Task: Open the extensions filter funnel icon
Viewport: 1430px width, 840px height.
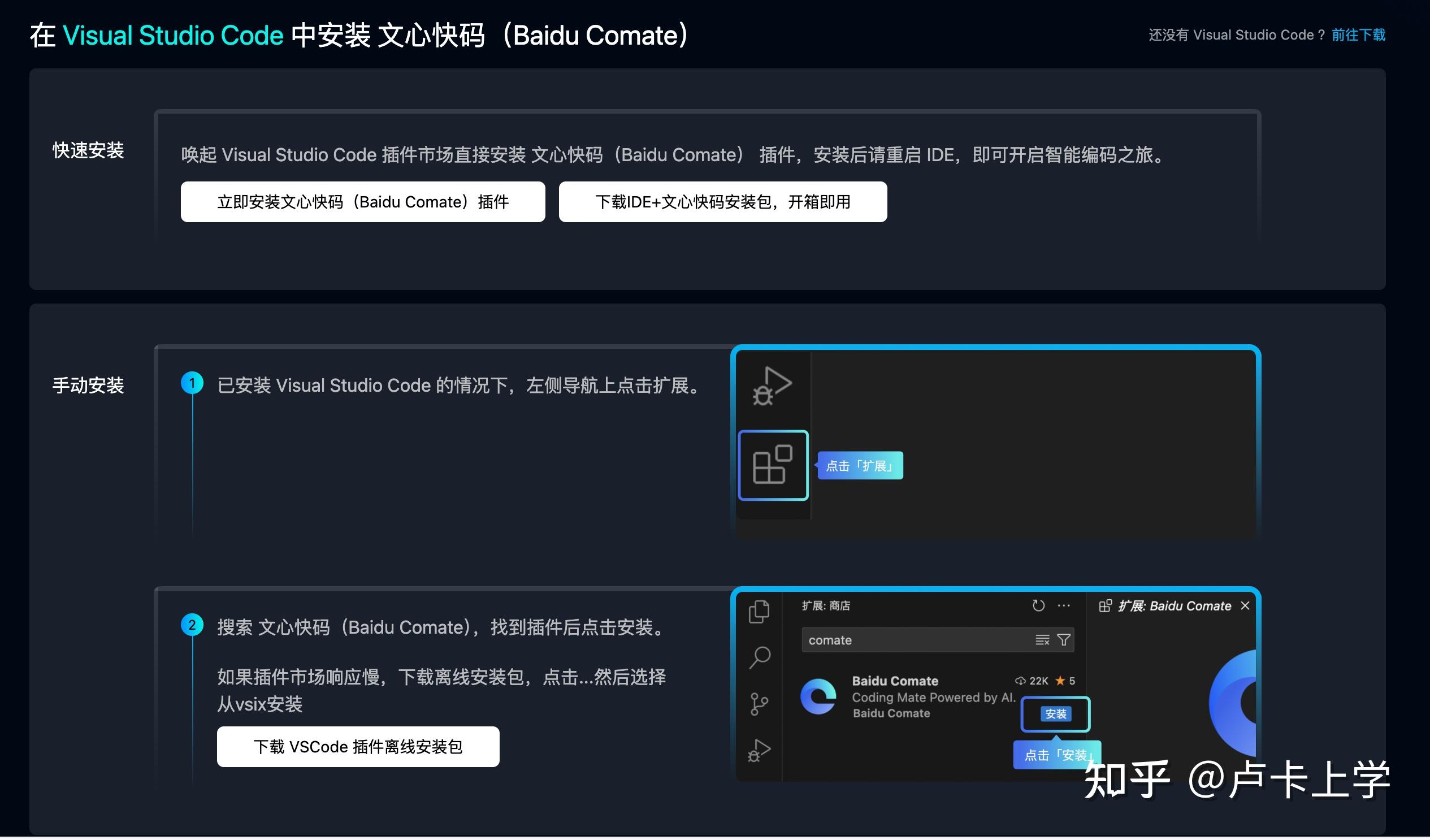Action: (x=1064, y=640)
